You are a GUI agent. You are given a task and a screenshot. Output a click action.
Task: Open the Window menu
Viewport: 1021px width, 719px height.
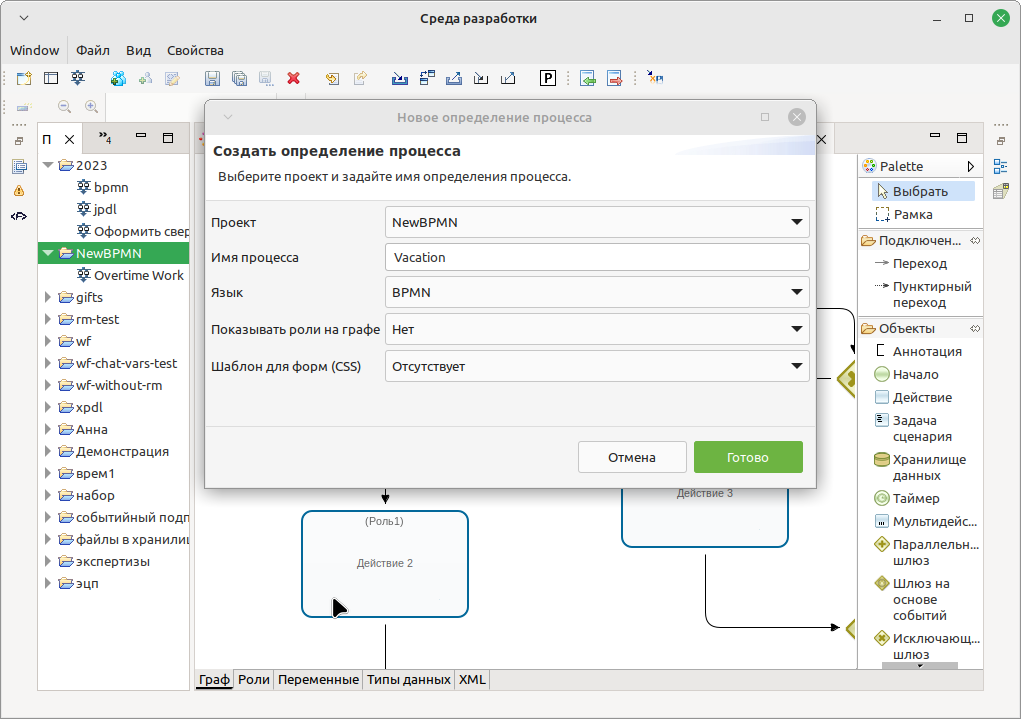tap(35, 50)
